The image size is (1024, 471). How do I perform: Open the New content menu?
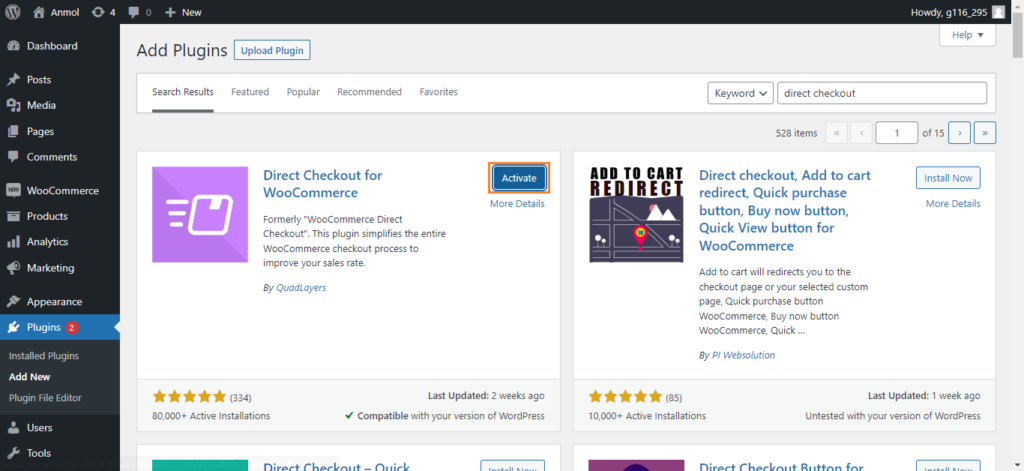coord(183,12)
